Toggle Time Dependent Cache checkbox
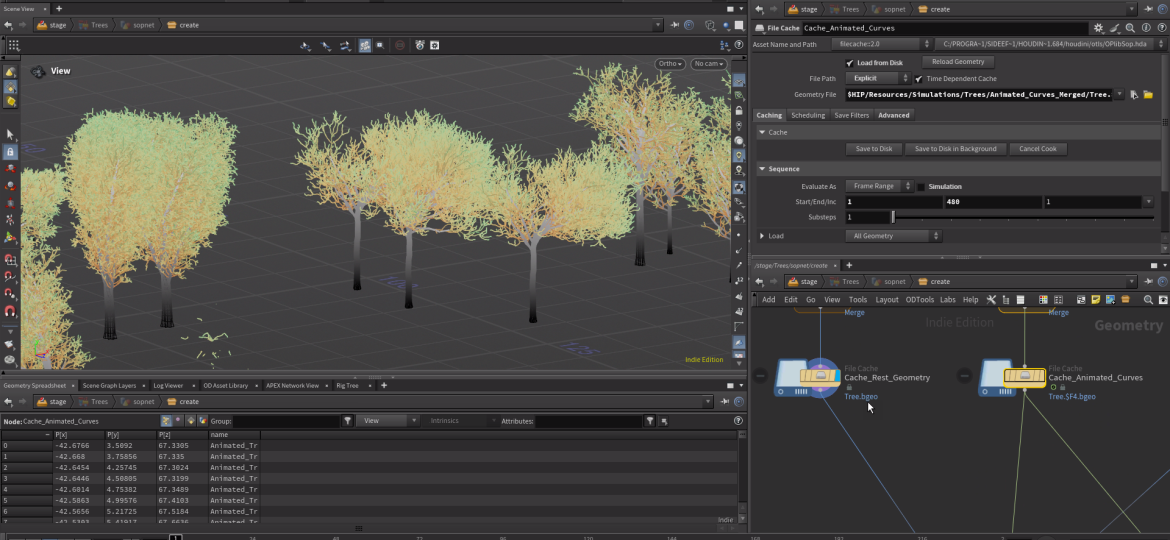Image resolution: width=1170 pixels, height=540 pixels. click(918, 78)
